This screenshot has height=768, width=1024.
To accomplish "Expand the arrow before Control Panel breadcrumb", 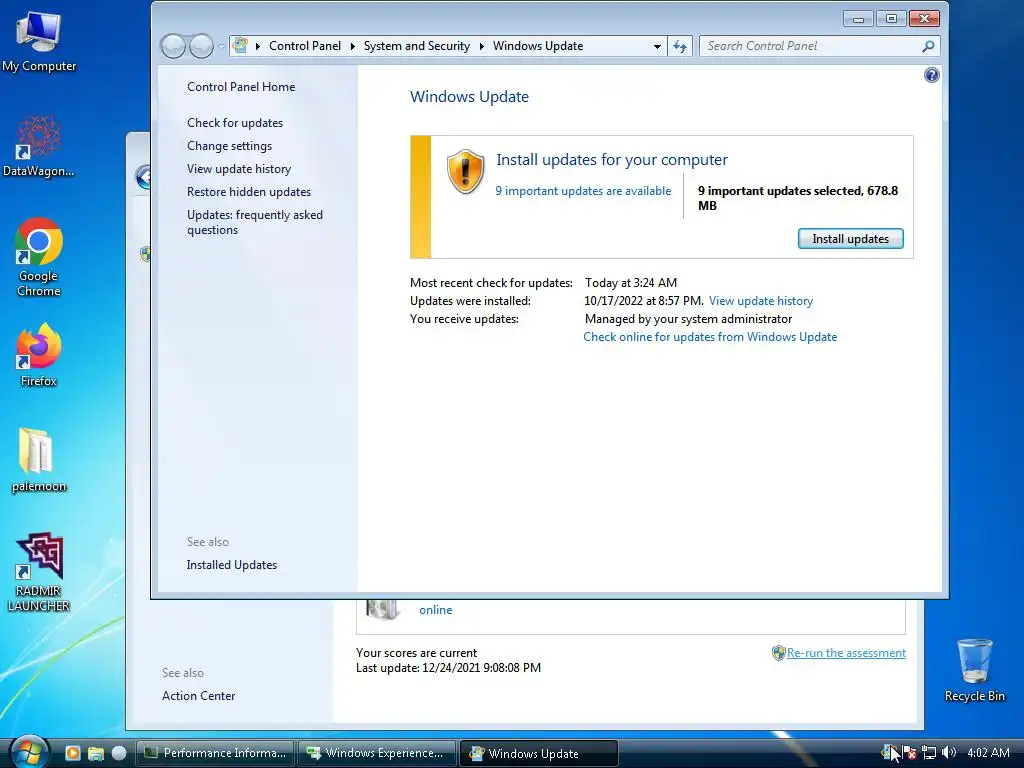I will [x=258, y=46].
